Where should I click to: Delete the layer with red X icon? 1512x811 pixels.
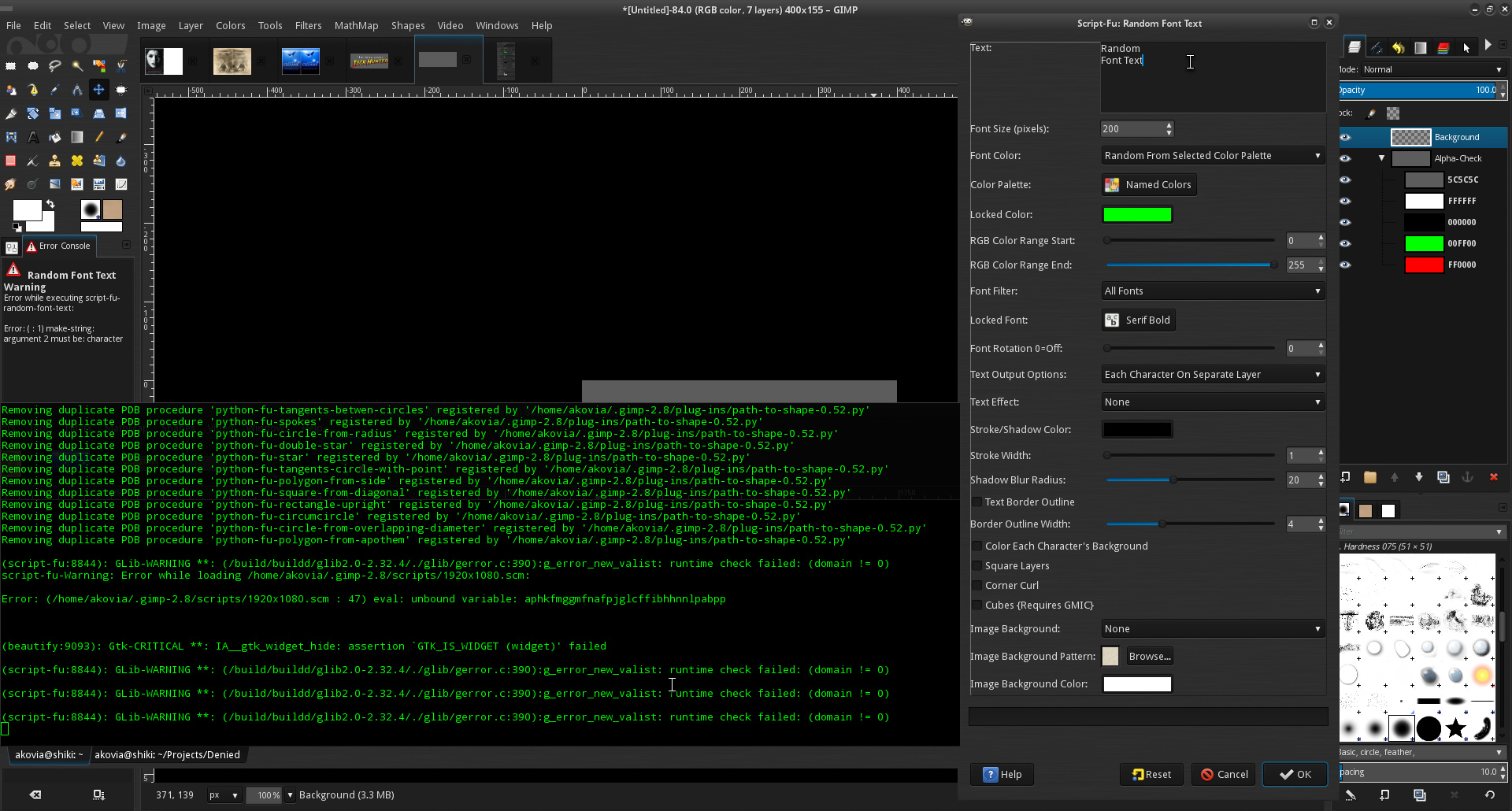pyautogui.click(x=1493, y=477)
